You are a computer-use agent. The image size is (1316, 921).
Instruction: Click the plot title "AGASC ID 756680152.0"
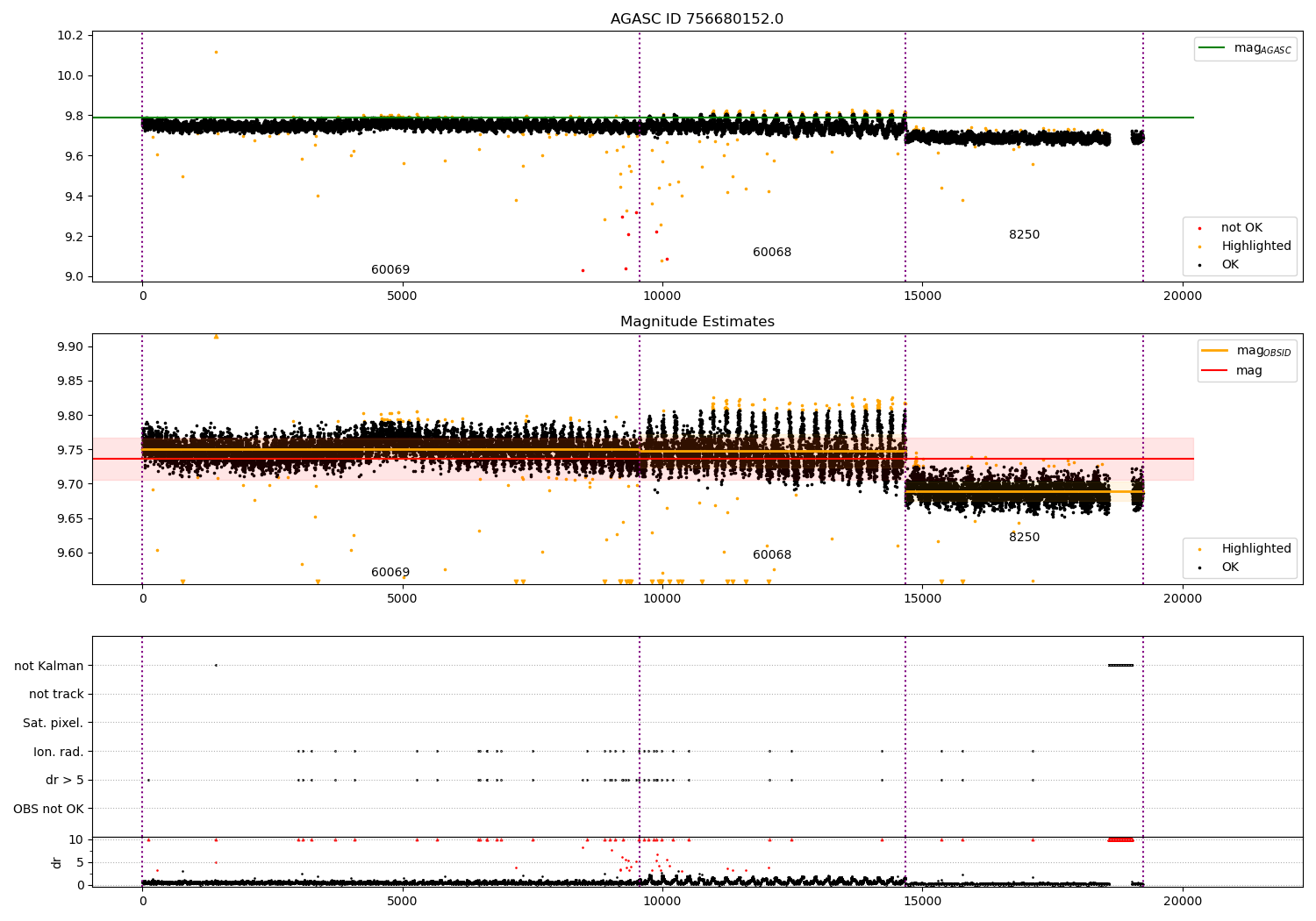pos(697,19)
